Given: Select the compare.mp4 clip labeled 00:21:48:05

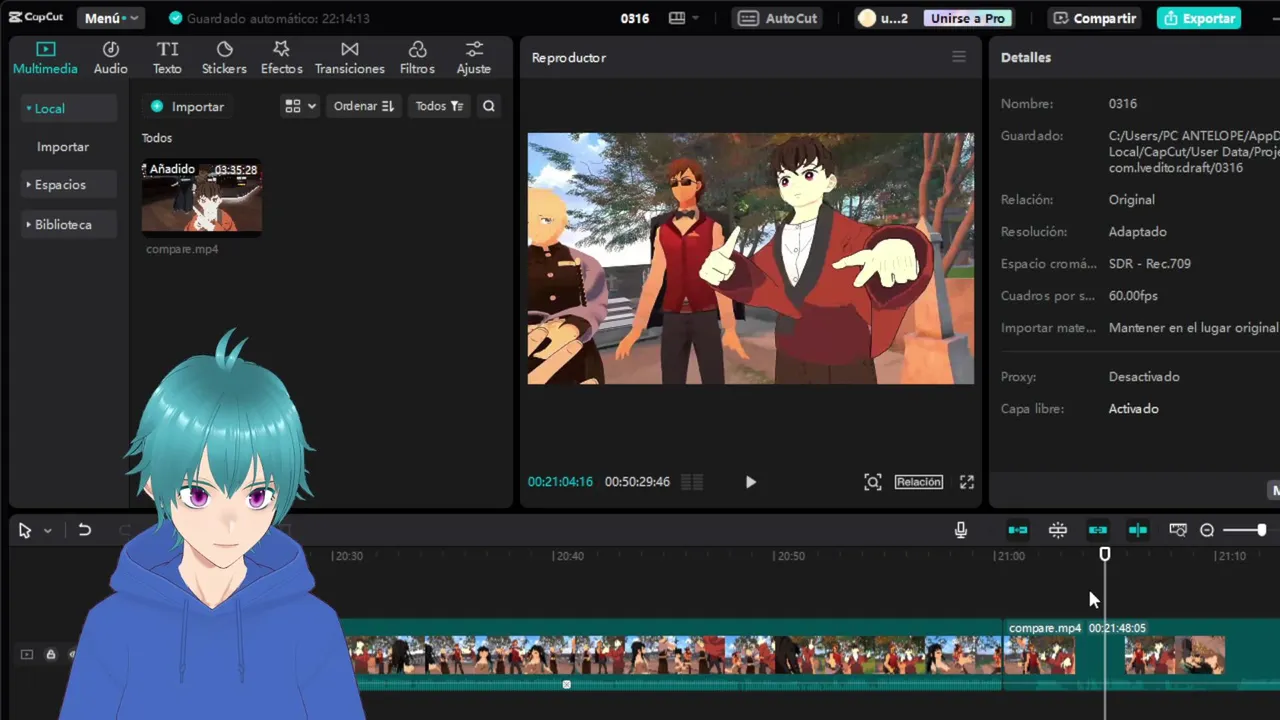Looking at the screenshot, I should 1140,654.
